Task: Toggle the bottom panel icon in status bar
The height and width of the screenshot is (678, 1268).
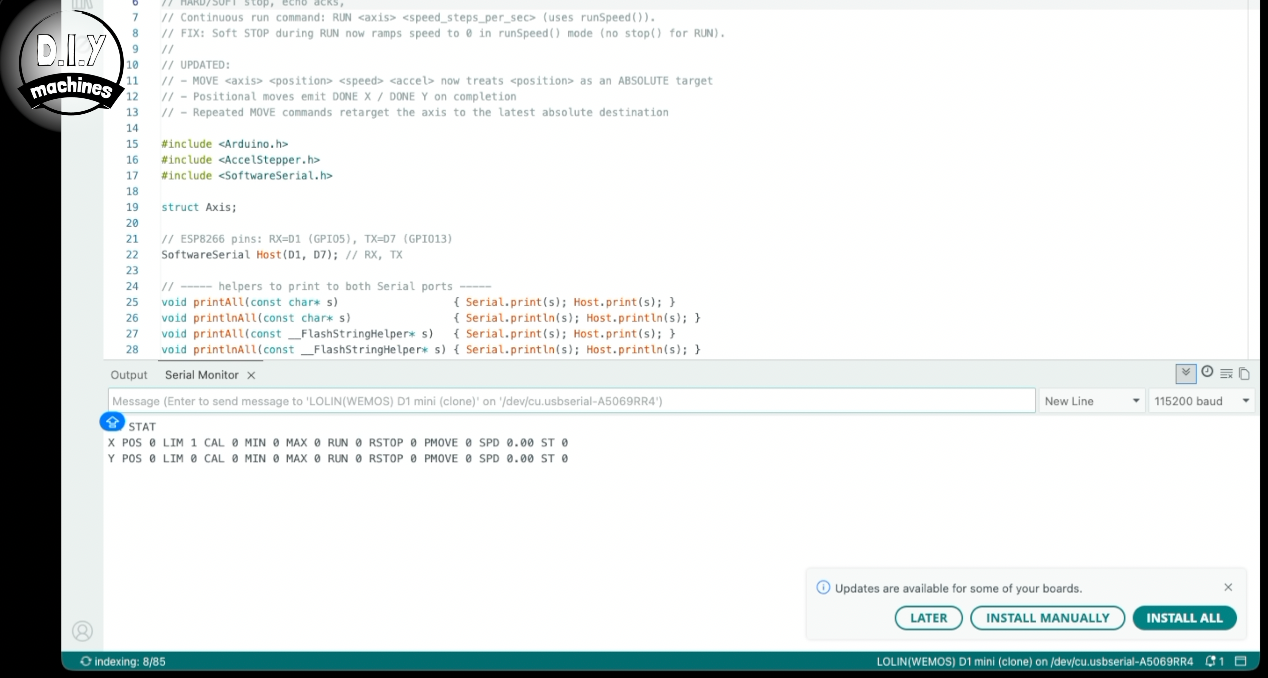Action: click(1241, 662)
